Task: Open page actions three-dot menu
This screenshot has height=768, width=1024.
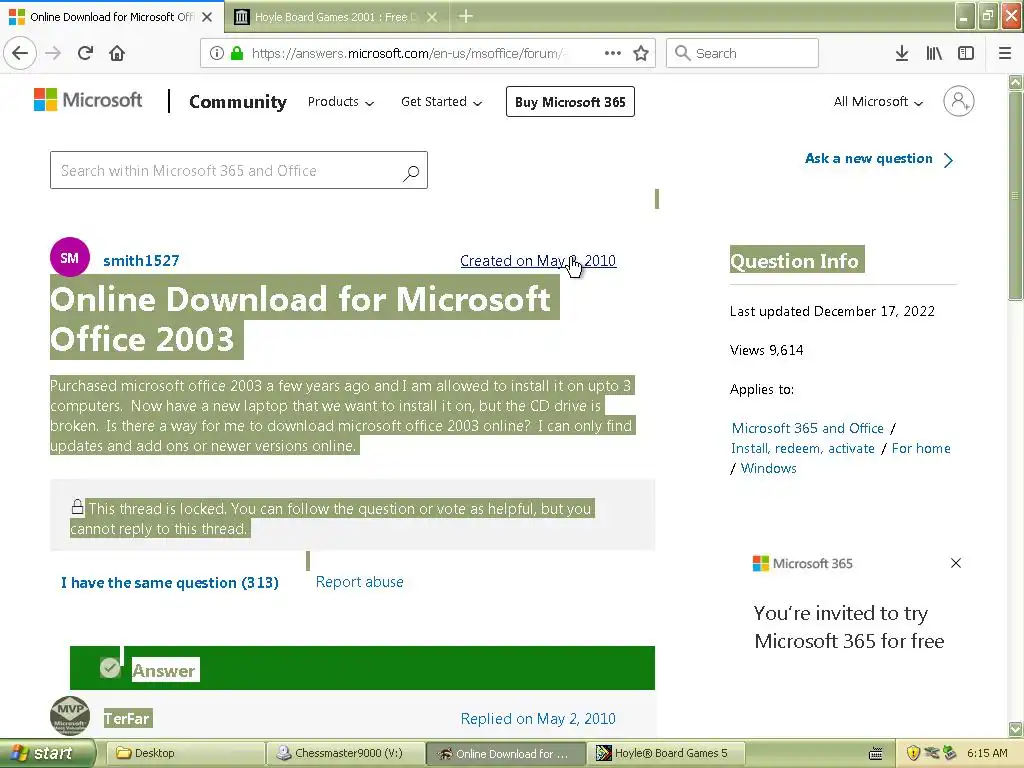Action: point(613,53)
